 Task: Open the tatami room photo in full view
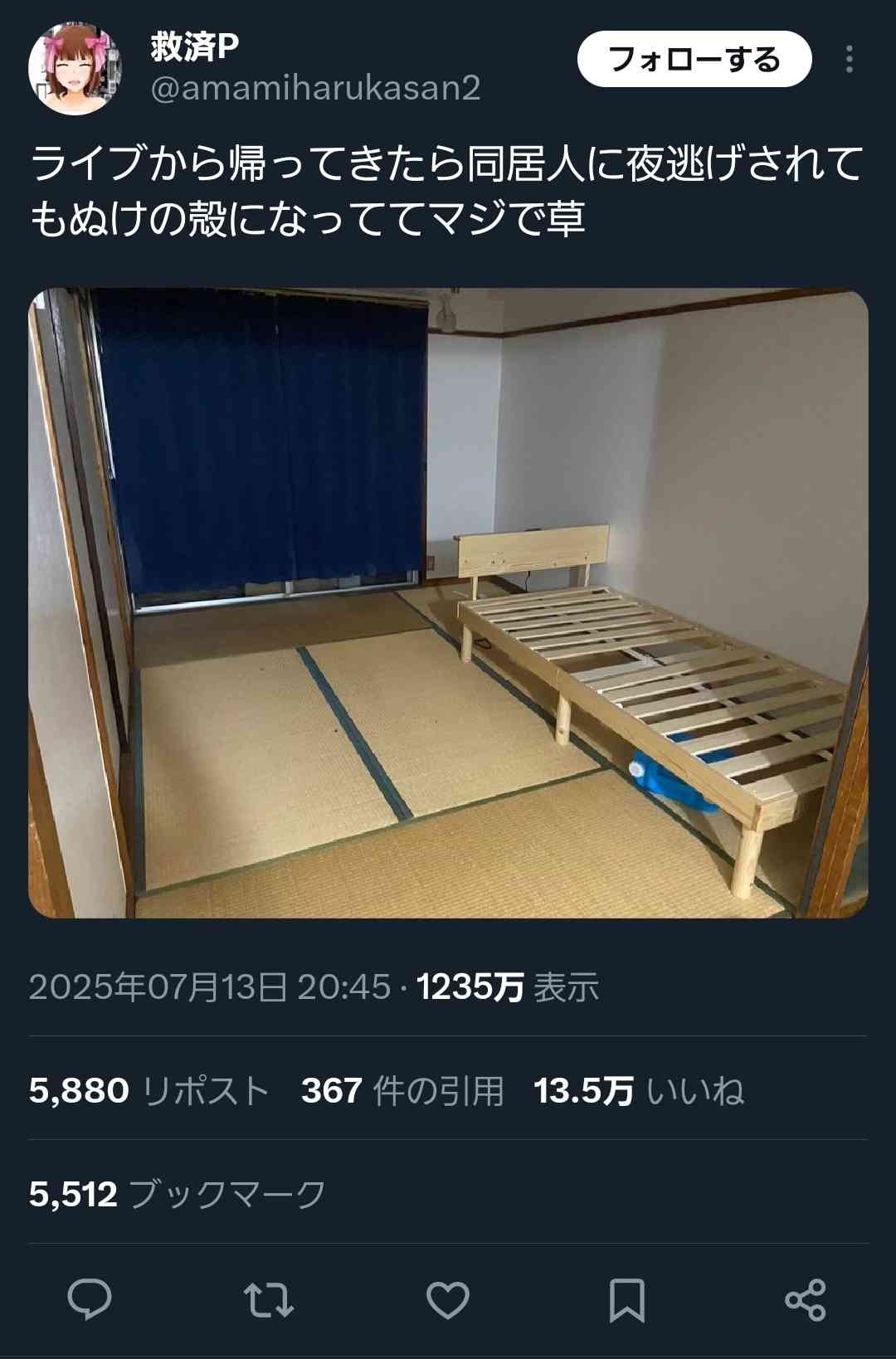(448, 603)
